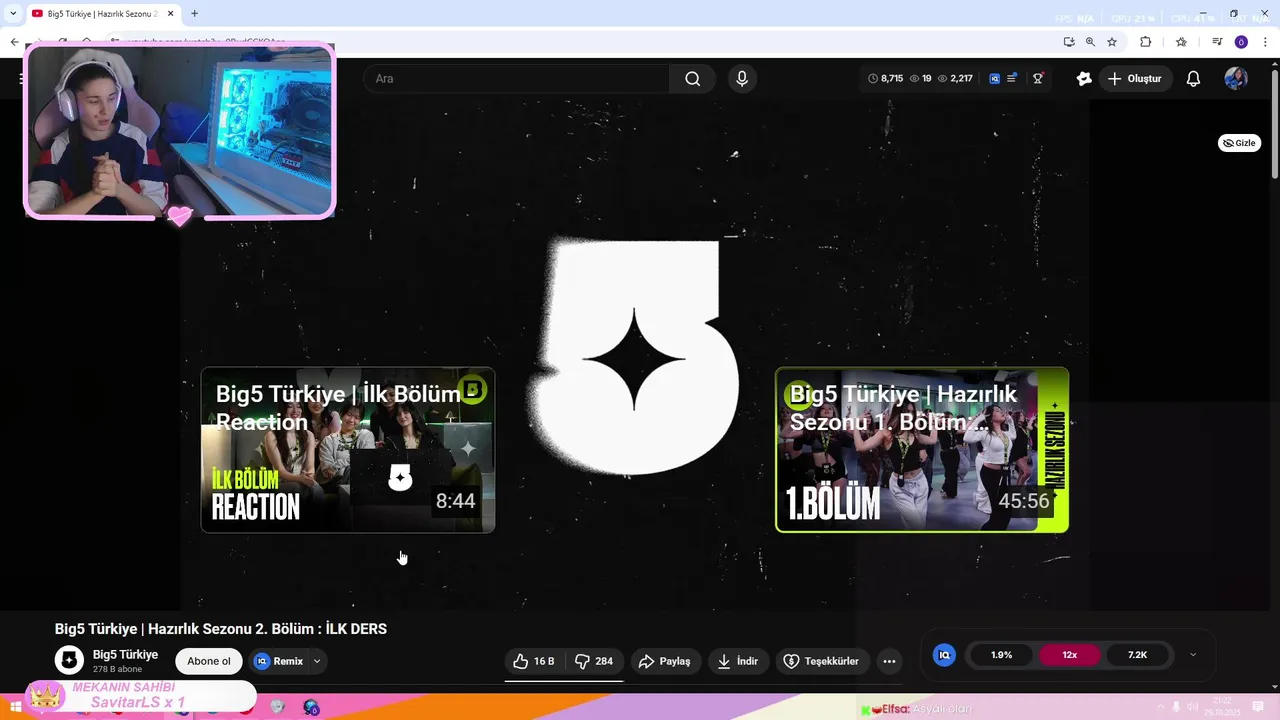Screen dimensions: 1280x720
Task: Open the vidIQ list icon beside the logo
Action: (1012, 78)
